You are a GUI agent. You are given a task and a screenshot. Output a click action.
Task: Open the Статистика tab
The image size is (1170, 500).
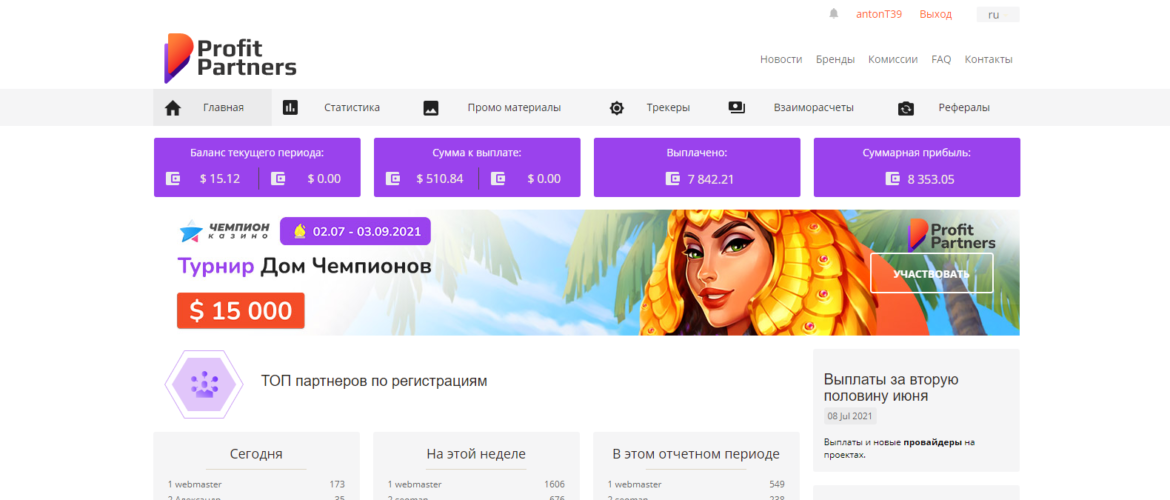(351, 107)
